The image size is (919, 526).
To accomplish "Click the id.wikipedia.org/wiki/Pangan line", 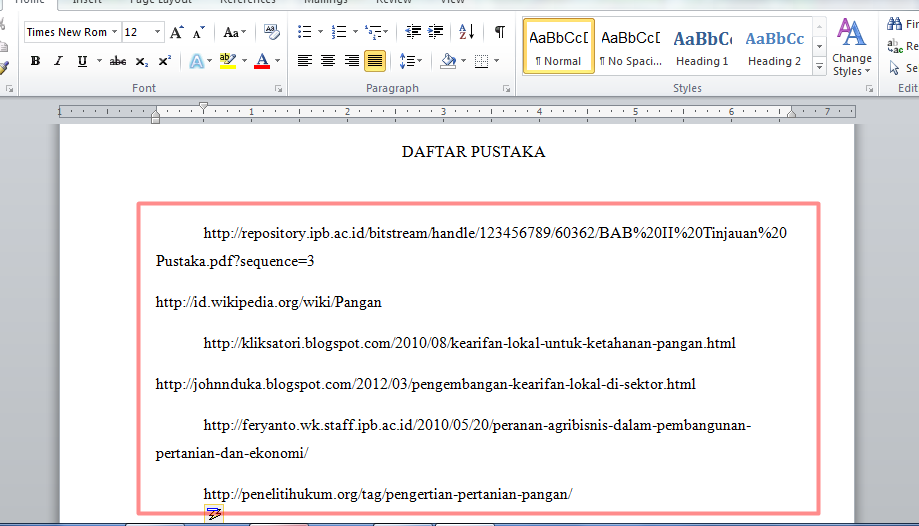I will coord(268,302).
